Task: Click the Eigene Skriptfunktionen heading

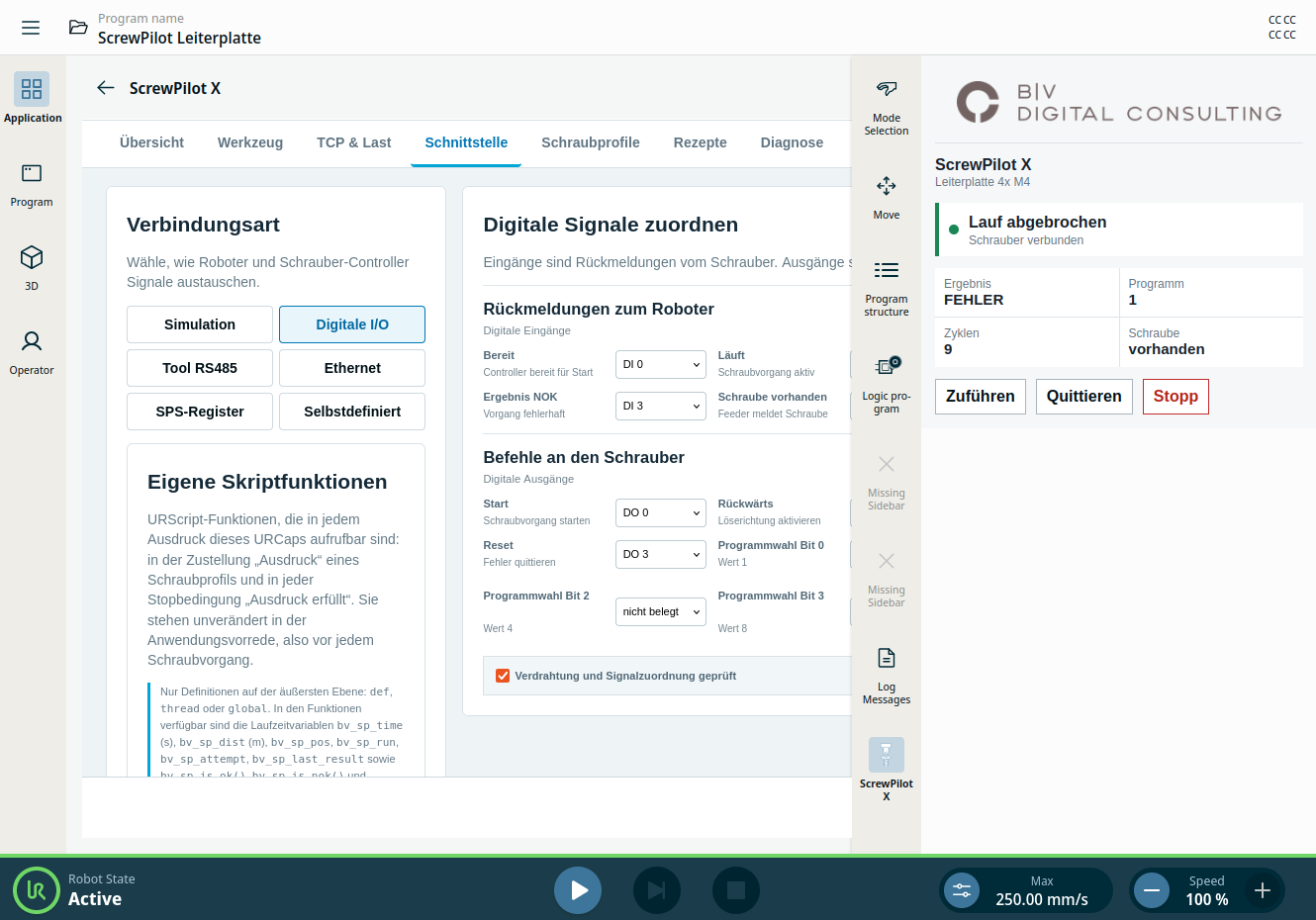Action: click(x=267, y=482)
